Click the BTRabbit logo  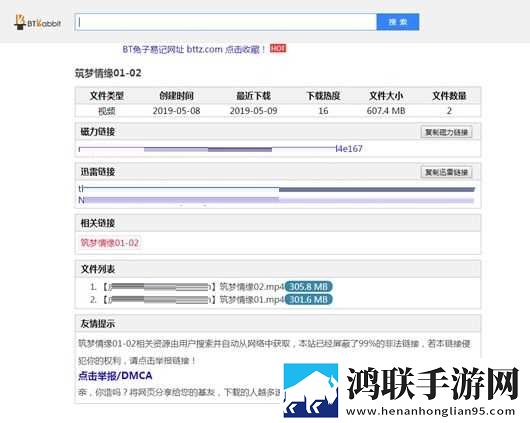(x=38, y=22)
